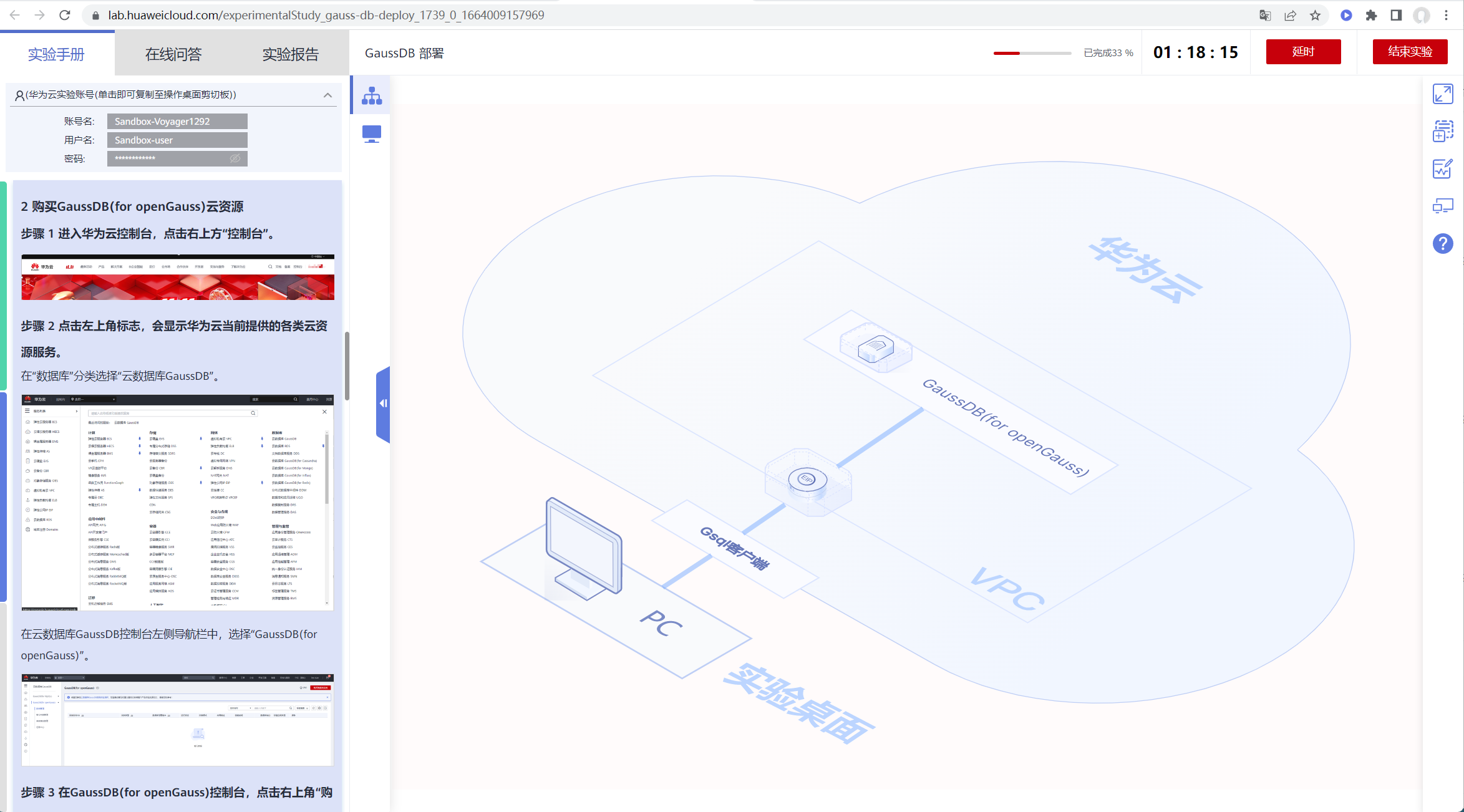1464x812 pixels.
Task: Click the 延时 extend time button
Action: 1303,52
